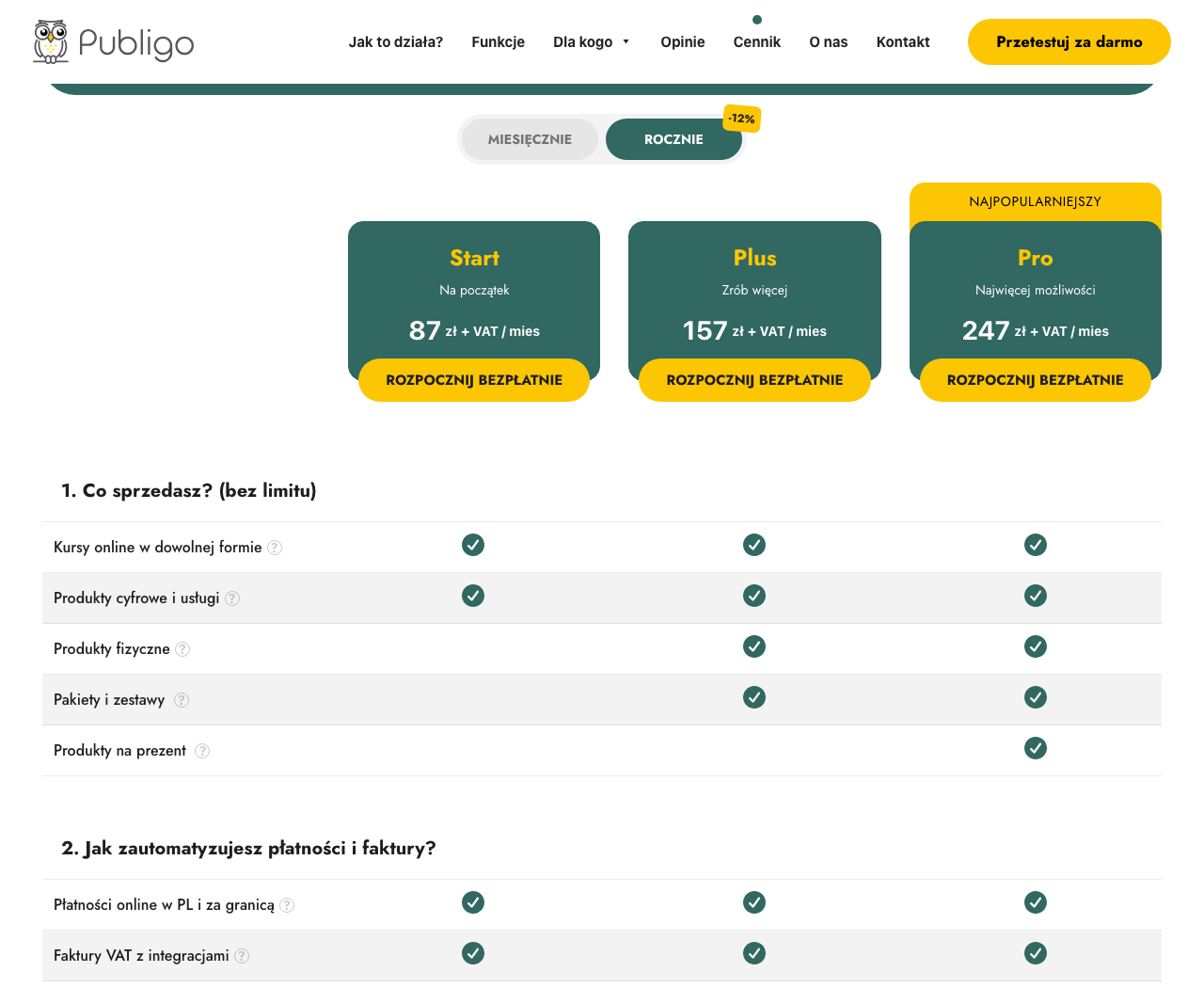Click help icon beside Produkty cyfrowe i usługi
The width and height of the screenshot is (1204, 988).
click(x=232, y=598)
